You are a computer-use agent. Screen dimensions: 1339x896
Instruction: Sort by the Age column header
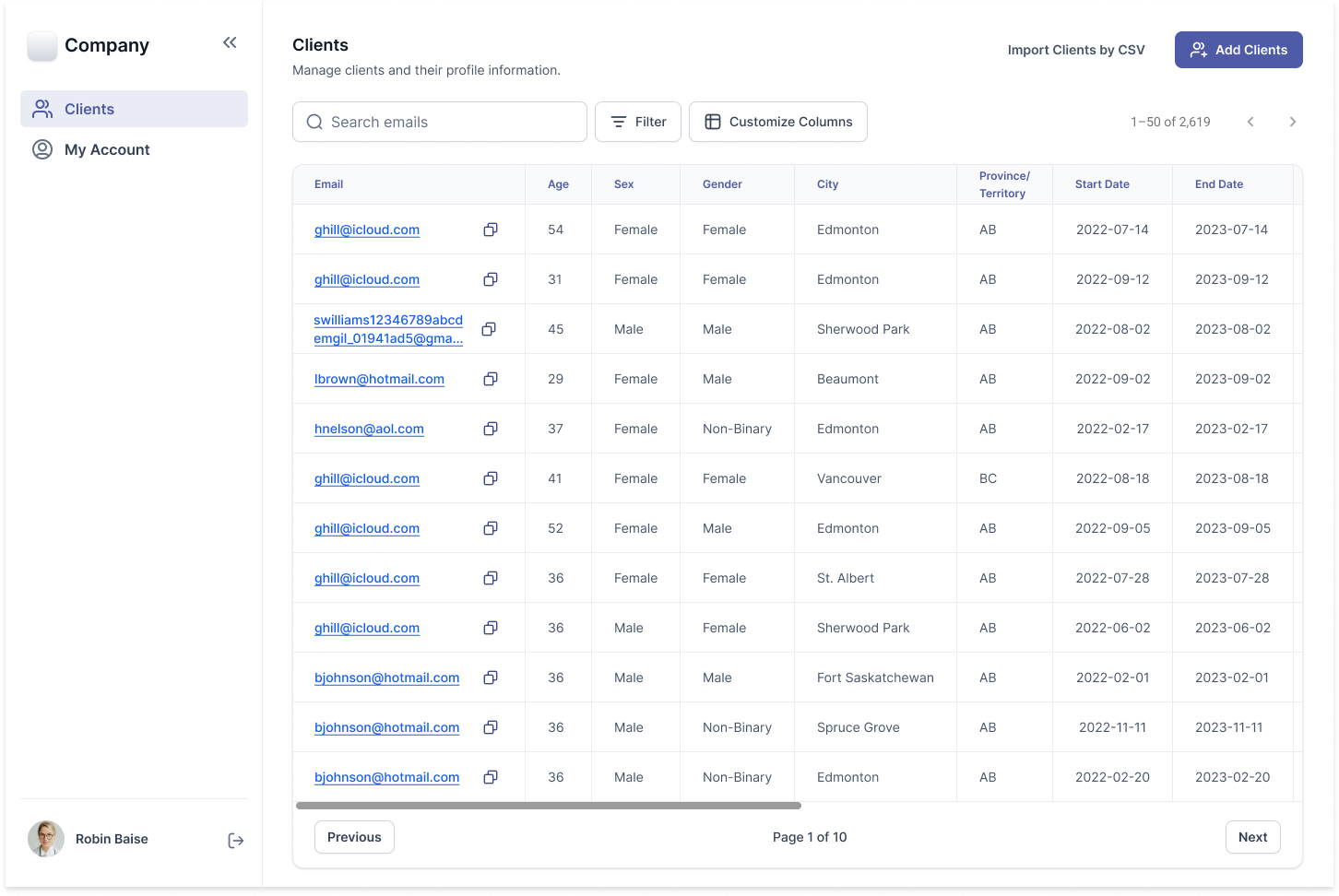(x=558, y=184)
